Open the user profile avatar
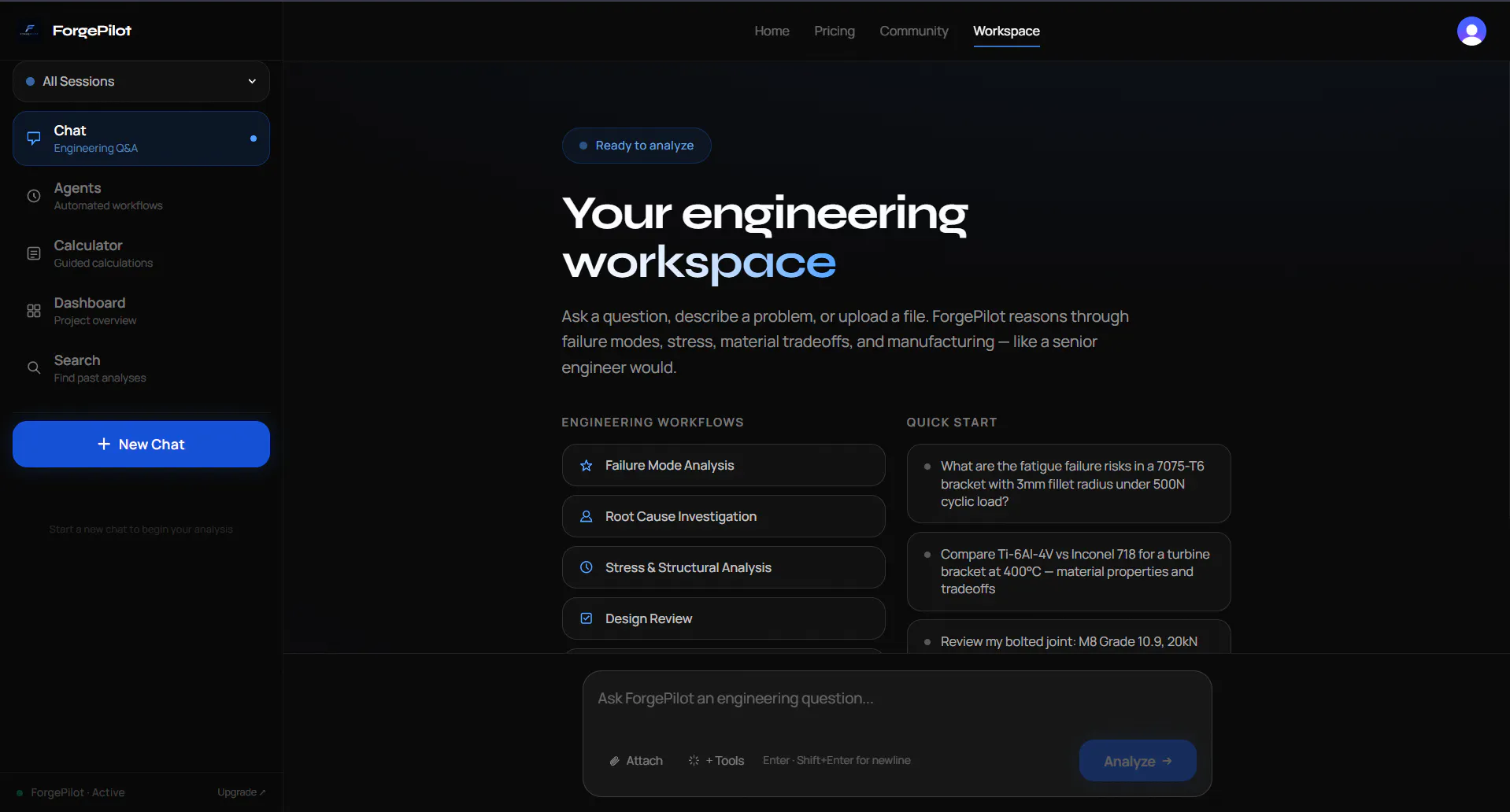 (1471, 31)
